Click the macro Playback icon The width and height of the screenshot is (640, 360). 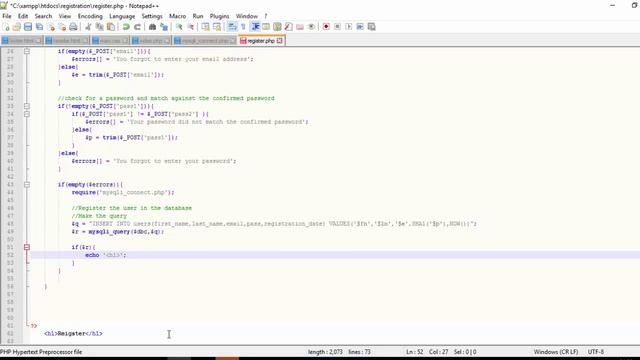click(x=349, y=27)
